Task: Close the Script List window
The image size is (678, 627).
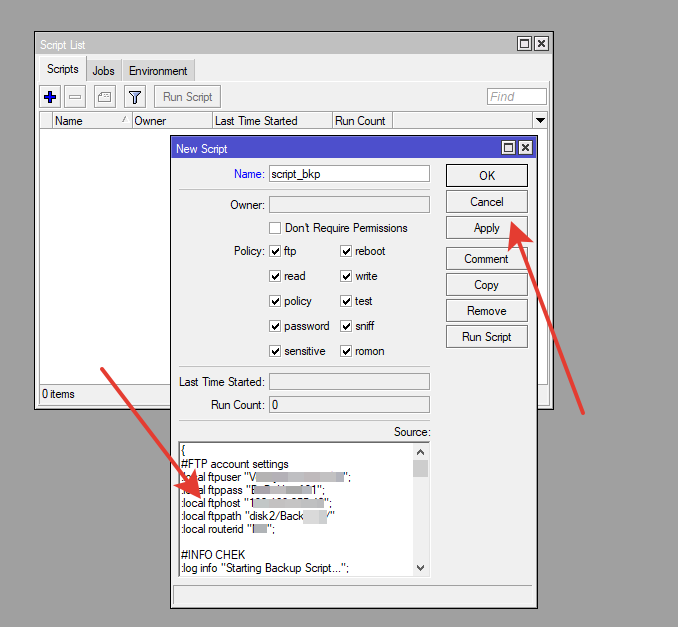Action: [x=541, y=44]
